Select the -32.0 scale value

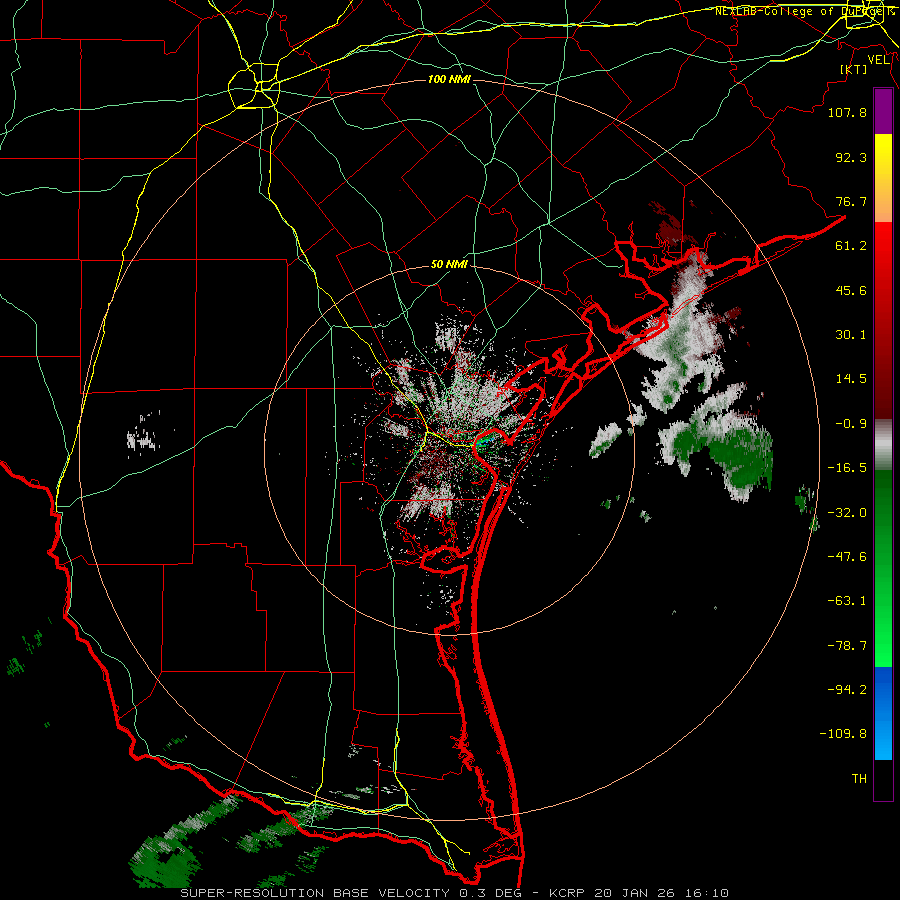(x=847, y=513)
